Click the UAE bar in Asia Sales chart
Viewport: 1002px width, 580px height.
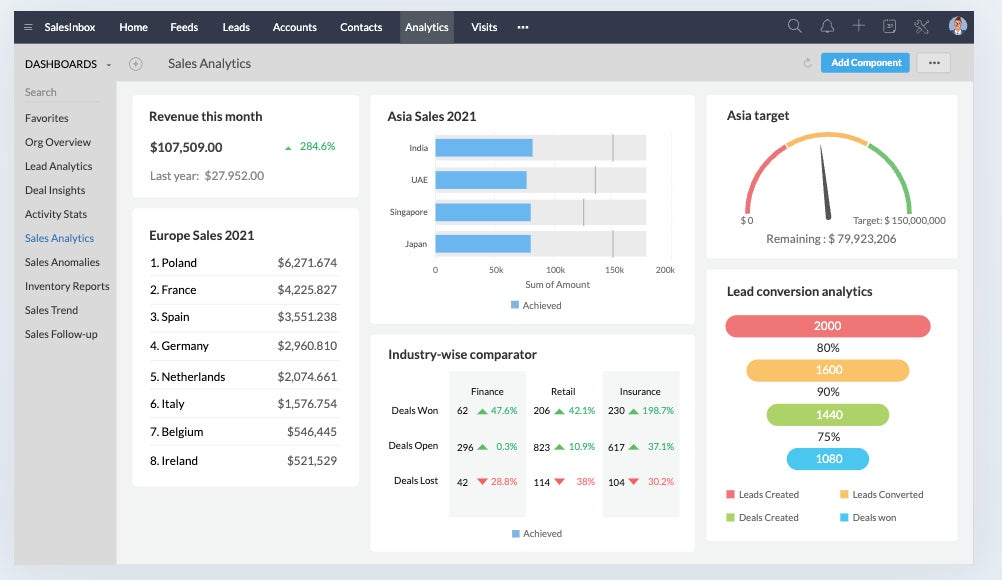point(481,179)
